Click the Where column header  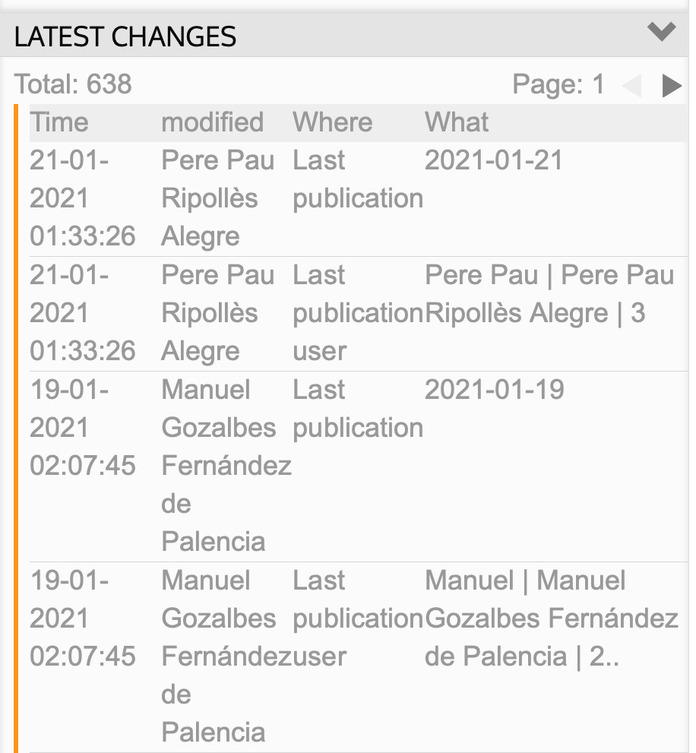[x=332, y=122]
